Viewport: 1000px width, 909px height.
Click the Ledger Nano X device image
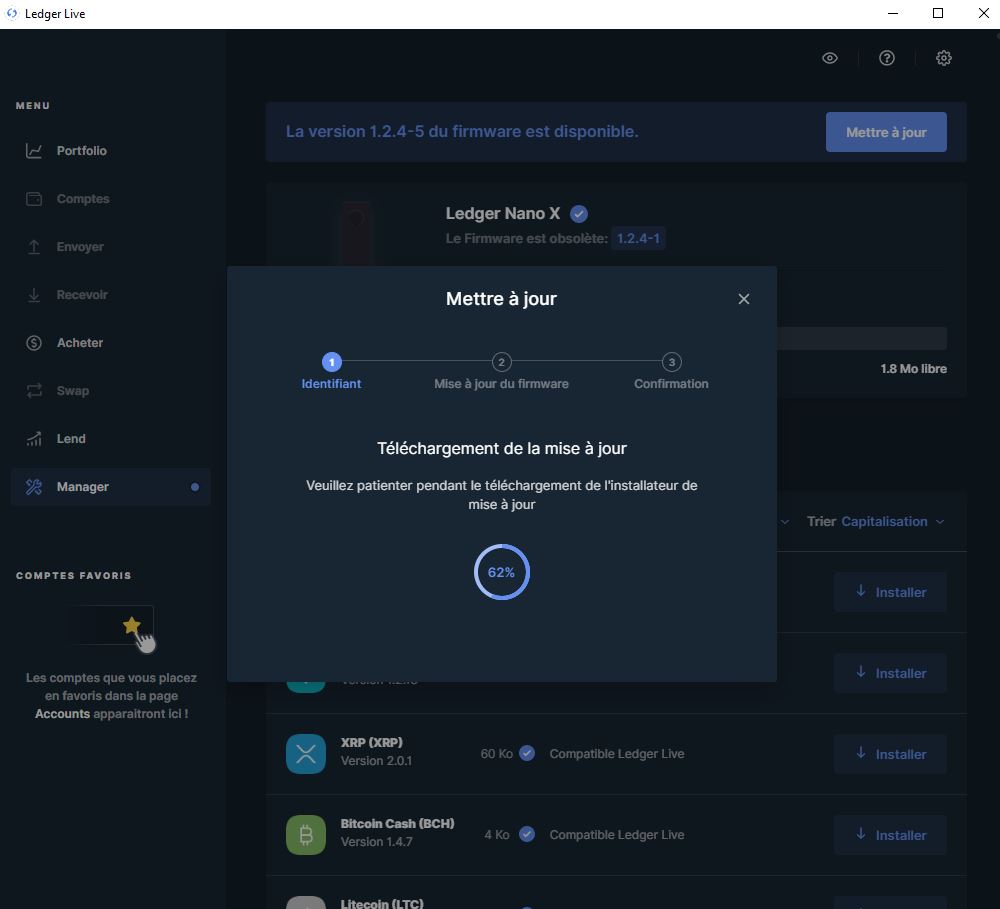point(356,233)
